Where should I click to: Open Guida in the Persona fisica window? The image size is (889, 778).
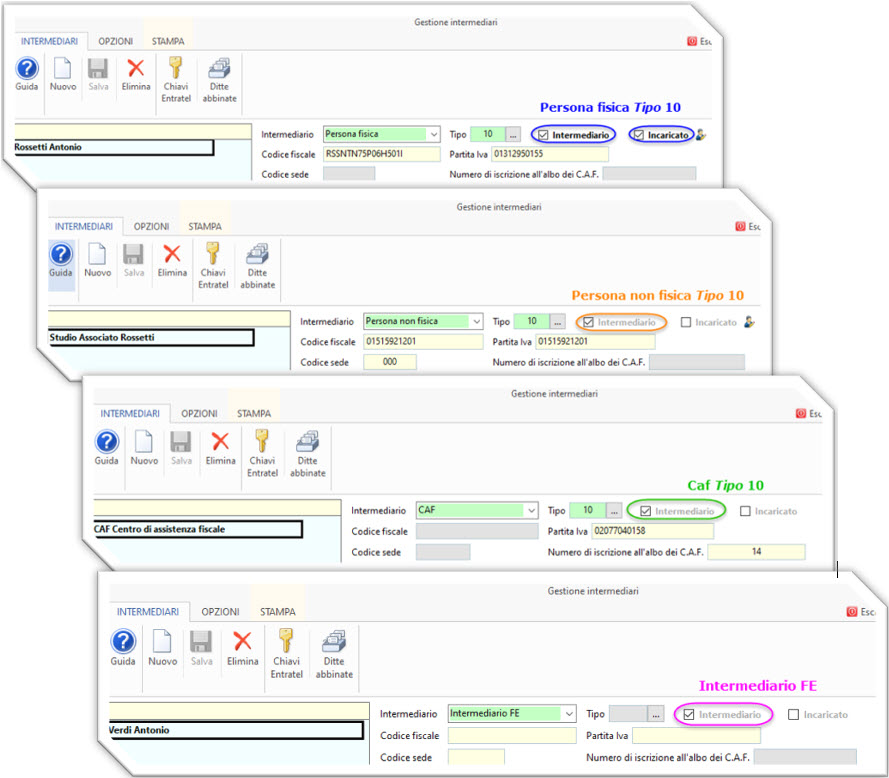27,74
